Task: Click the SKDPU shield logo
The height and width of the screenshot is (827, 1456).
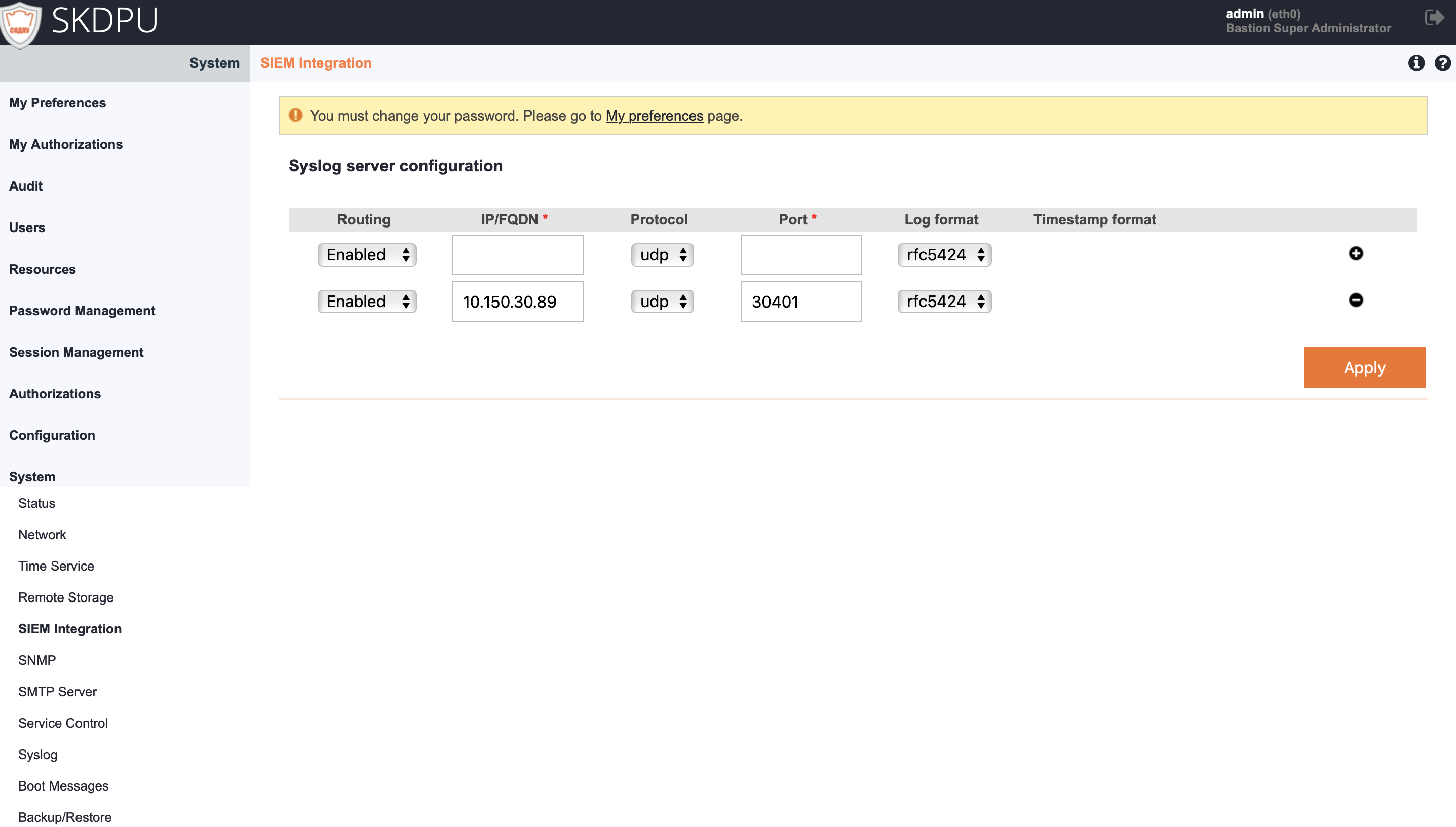Action: 20,24
